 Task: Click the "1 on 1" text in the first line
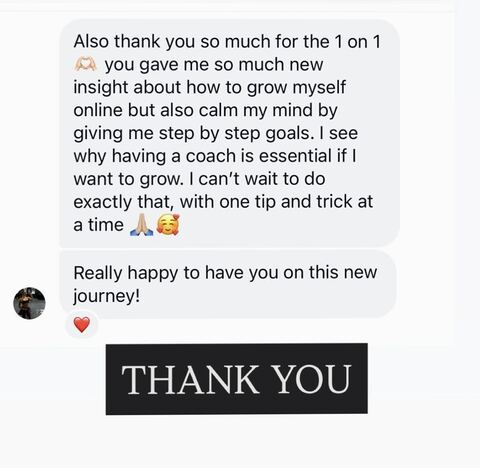(x=357, y=42)
